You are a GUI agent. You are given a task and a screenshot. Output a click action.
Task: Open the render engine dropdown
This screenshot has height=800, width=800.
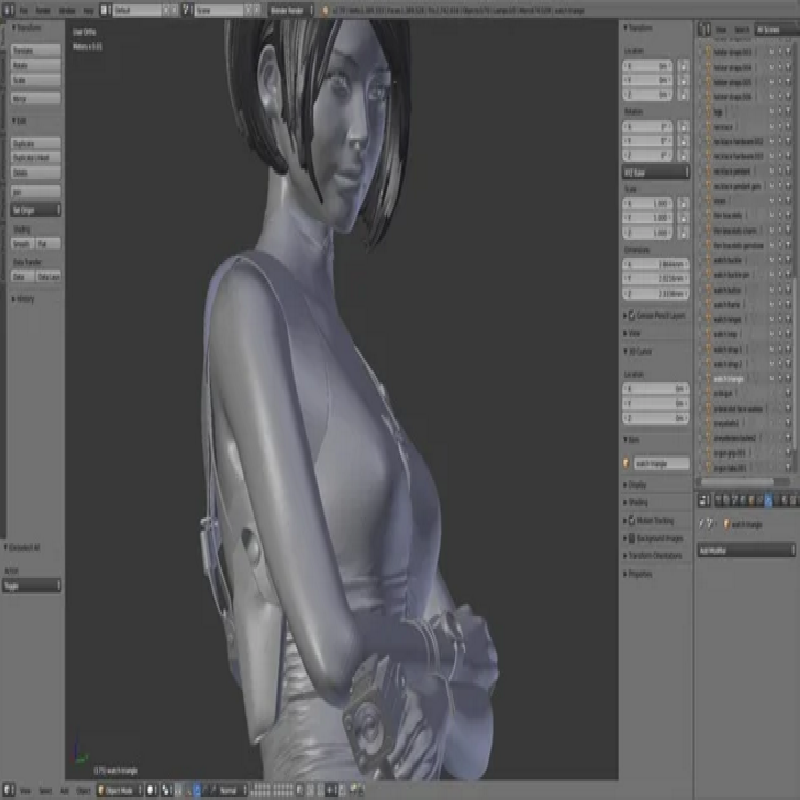pos(290,10)
